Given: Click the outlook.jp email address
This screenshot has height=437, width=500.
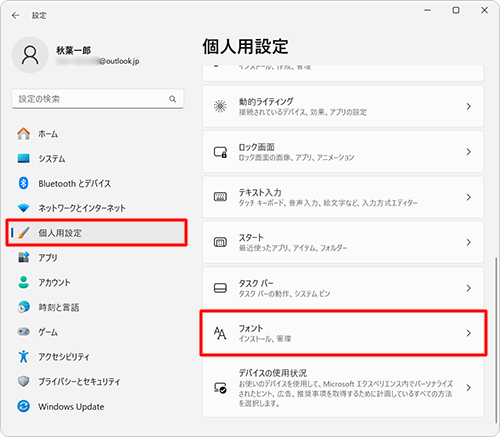Looking at the screenshot, I should tap(97, 61).
